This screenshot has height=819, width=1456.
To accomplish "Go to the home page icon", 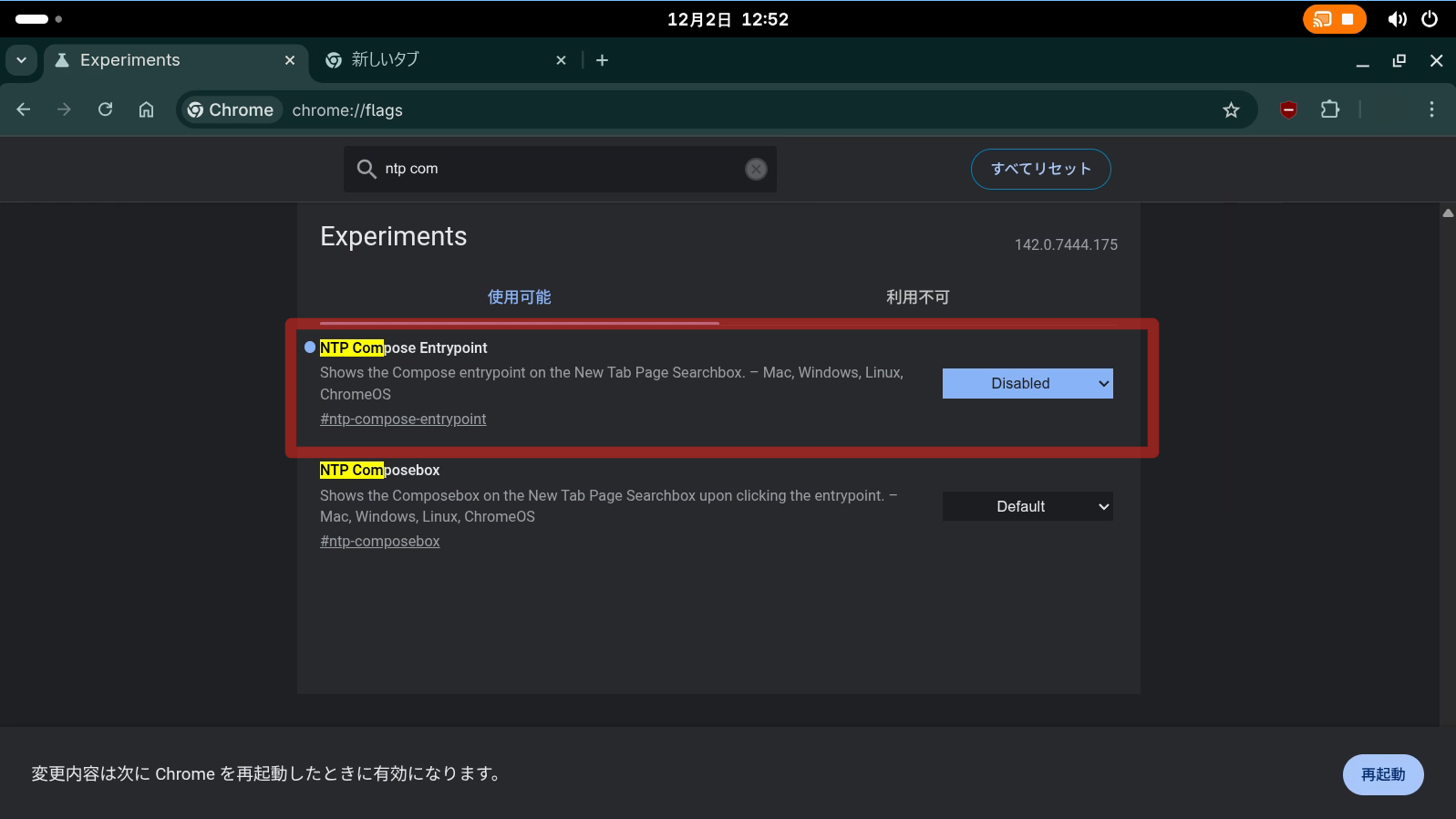I will pos(146,109).
